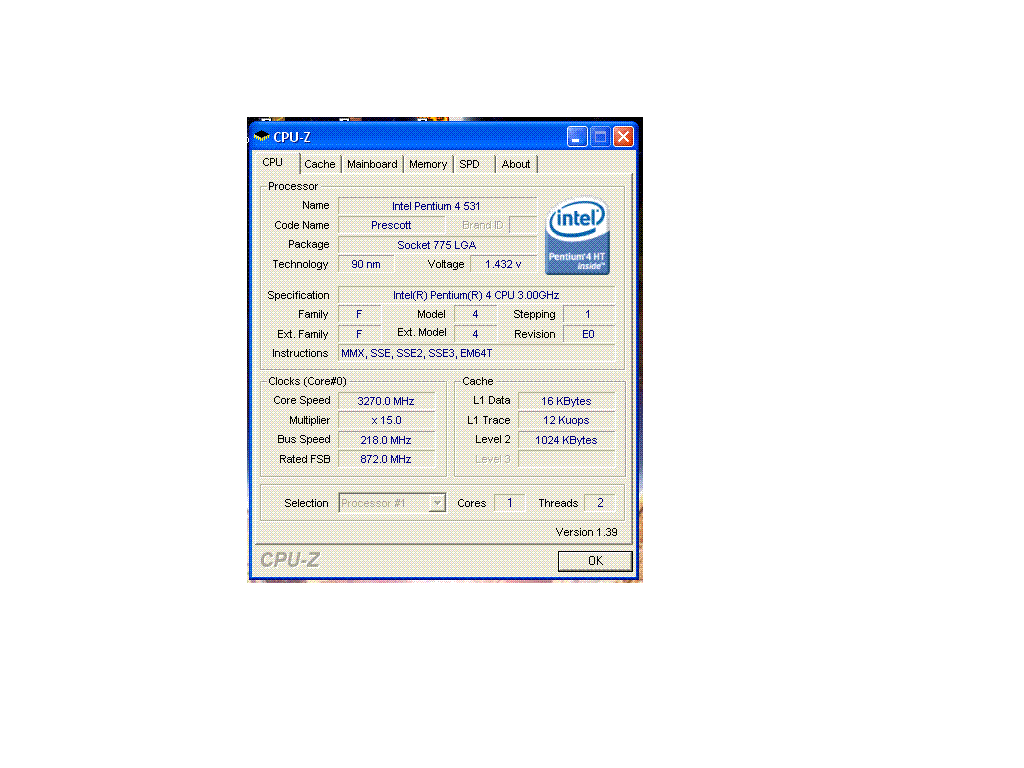Click the Voltage value 1.432 v
This screenshot has width=1024, height=768.
[x=503, y=264]
